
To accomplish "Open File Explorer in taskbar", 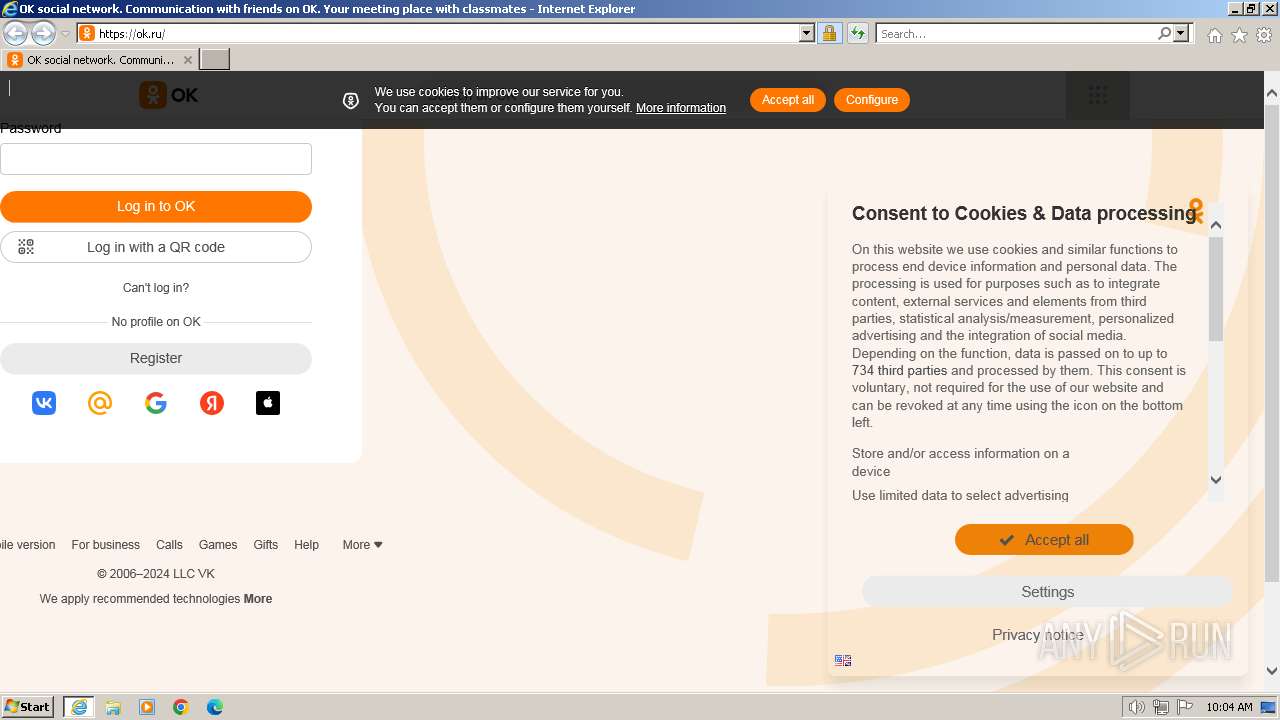I will (113, 707).
